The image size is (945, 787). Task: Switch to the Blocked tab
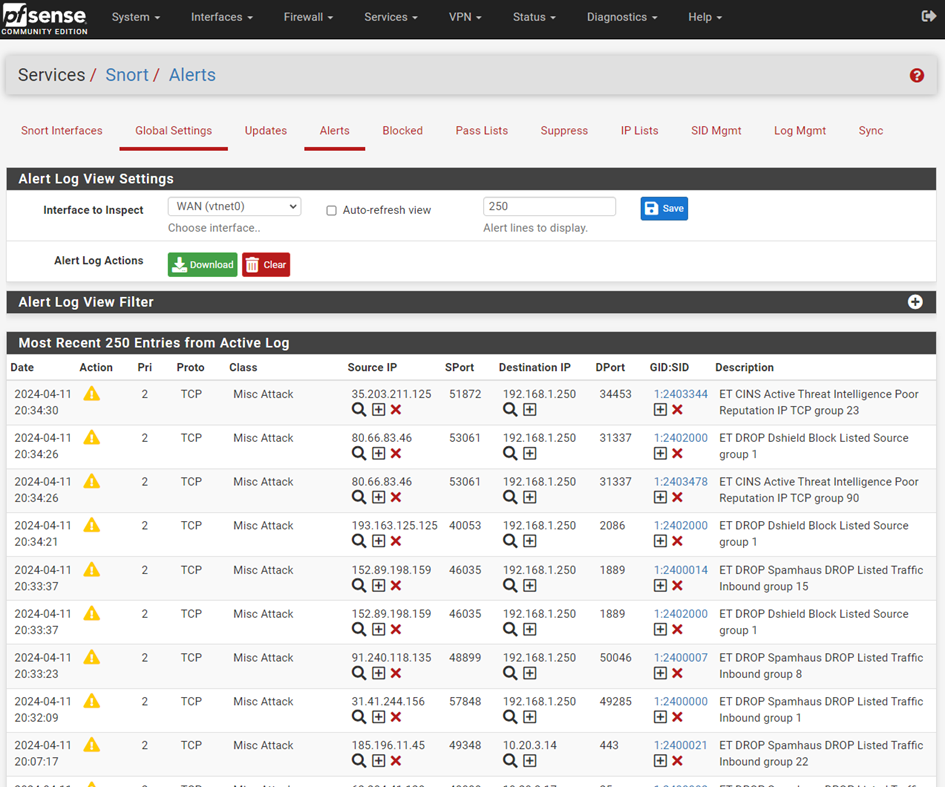coord(403,131)
